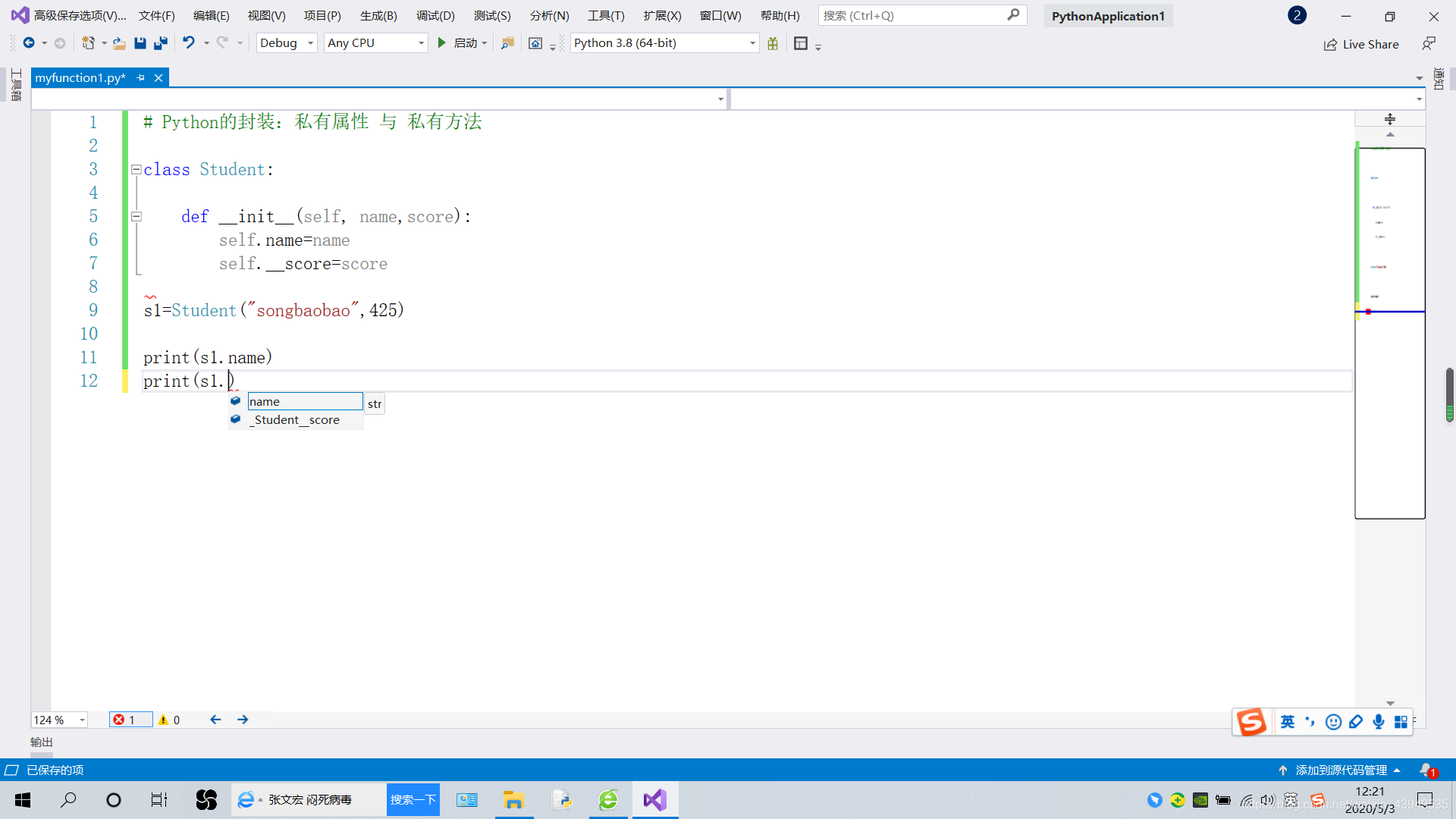Click the Undo action icon
1456x819 pixels.
click(186, 43)
